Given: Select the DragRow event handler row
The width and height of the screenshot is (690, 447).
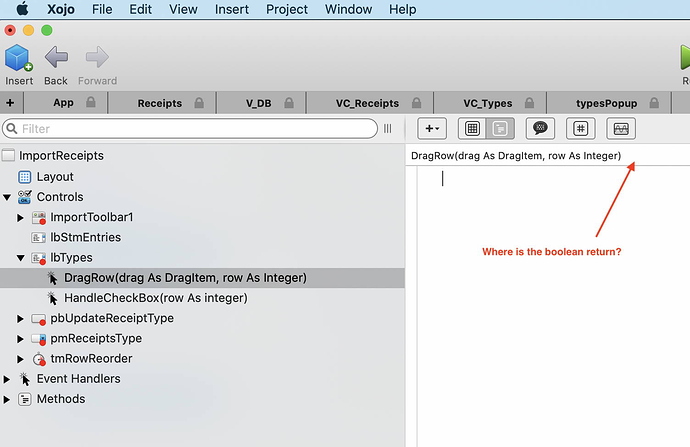Looking at the screenshot, I should click(x=202, y=278).
